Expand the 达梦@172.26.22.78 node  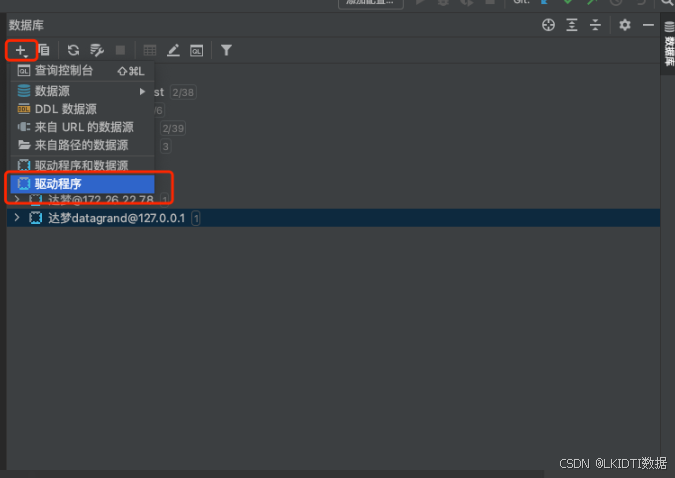(17, 199)
